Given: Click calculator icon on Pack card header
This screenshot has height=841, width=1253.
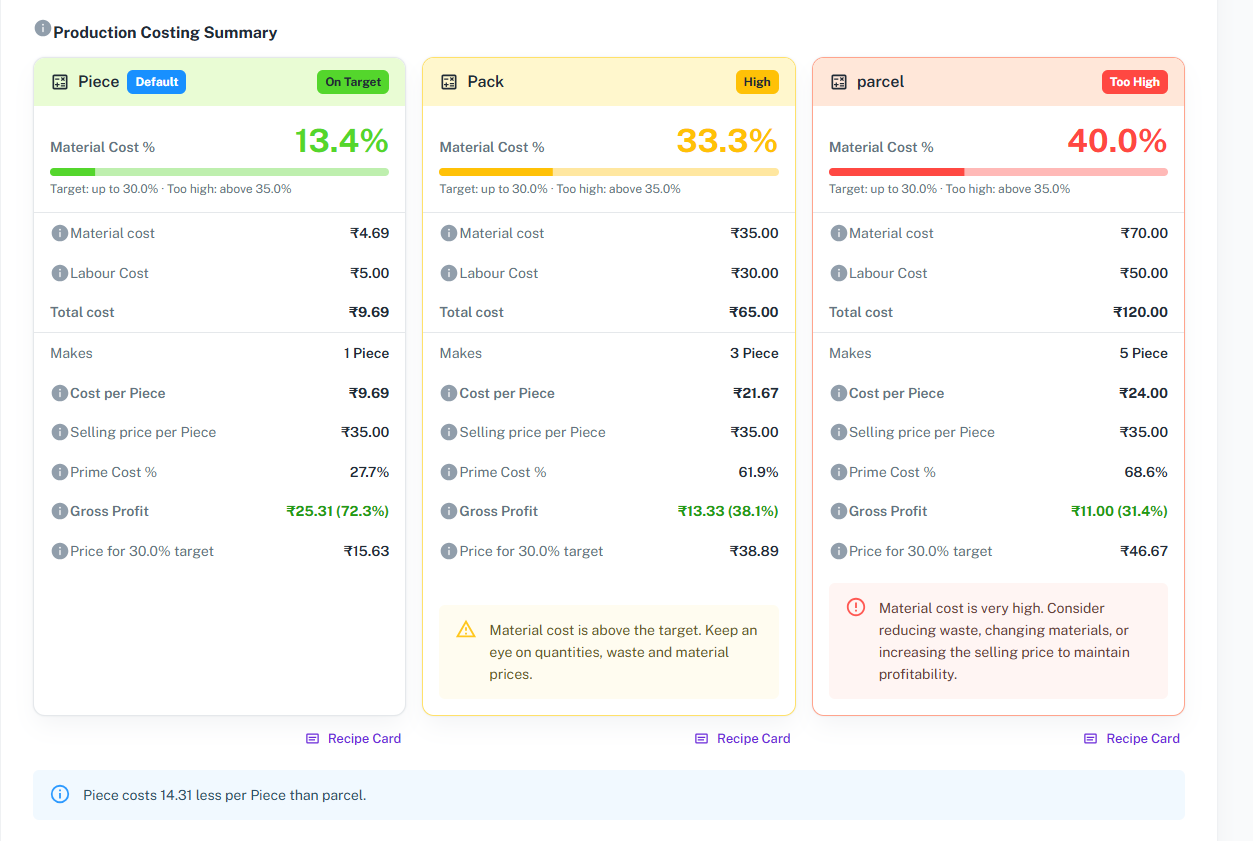Looking at the screenshot, I should 449,82.
